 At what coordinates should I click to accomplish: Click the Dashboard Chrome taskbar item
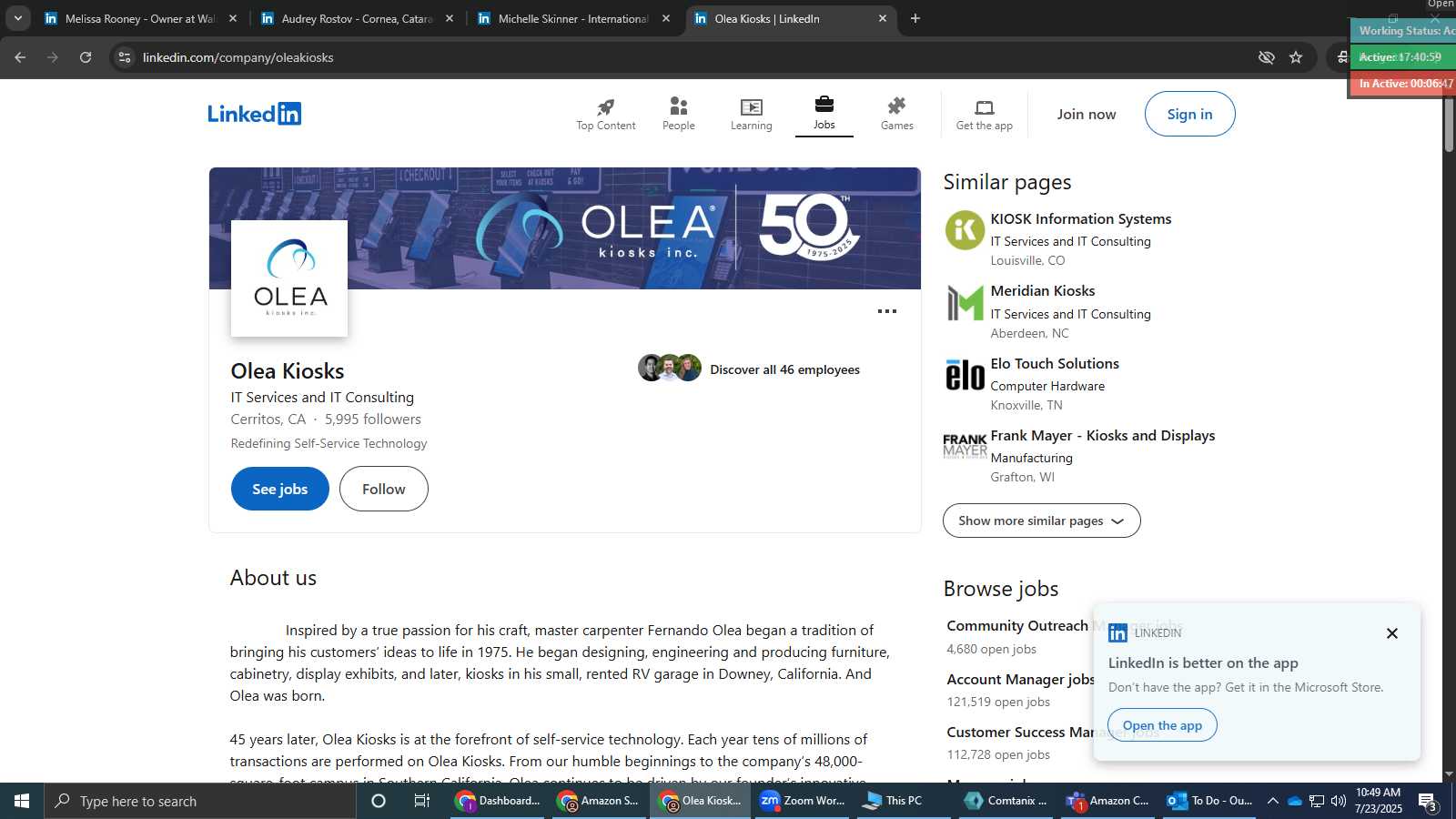click(498, 801)
